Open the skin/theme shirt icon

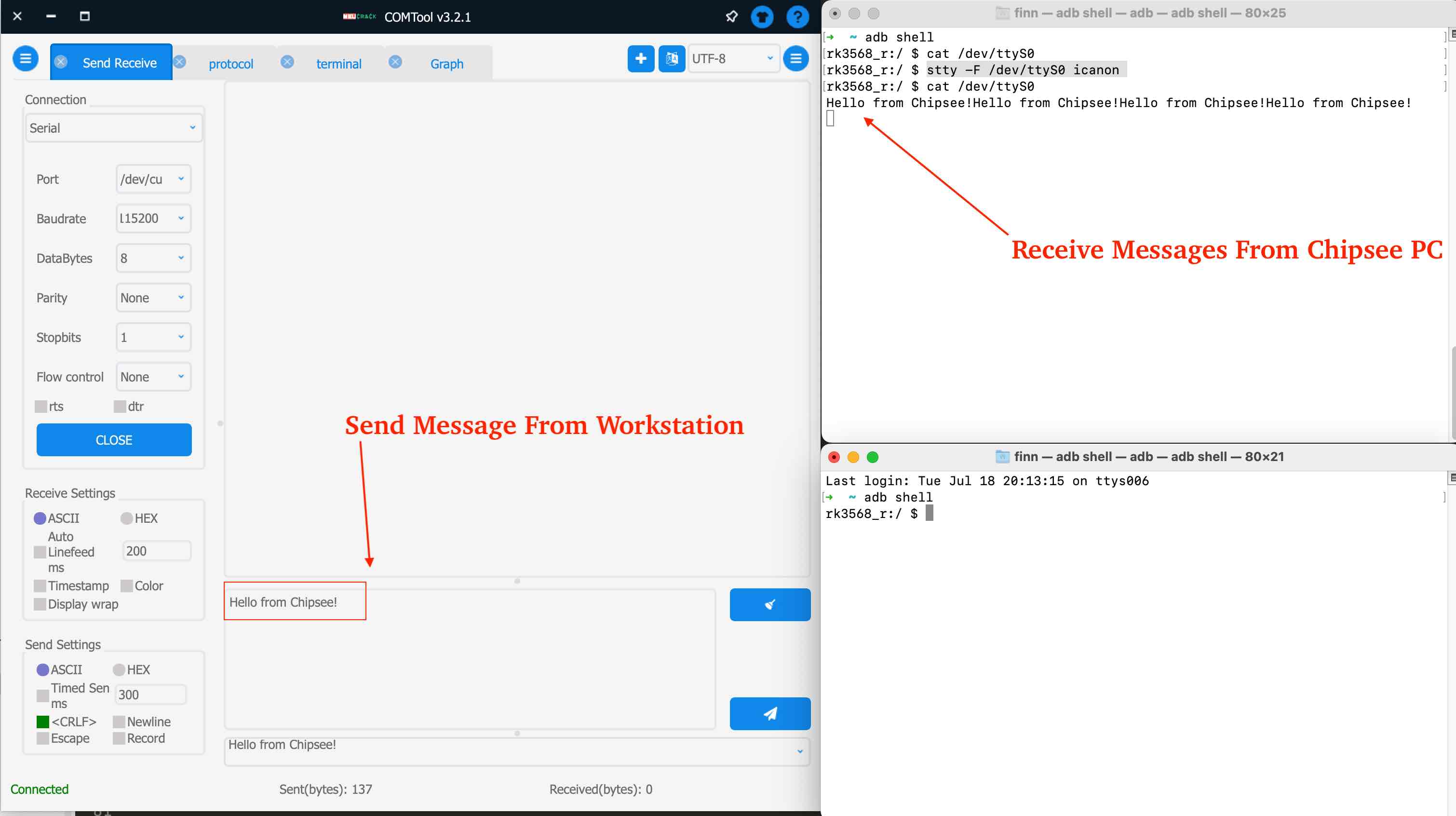(x=762, y=16)
